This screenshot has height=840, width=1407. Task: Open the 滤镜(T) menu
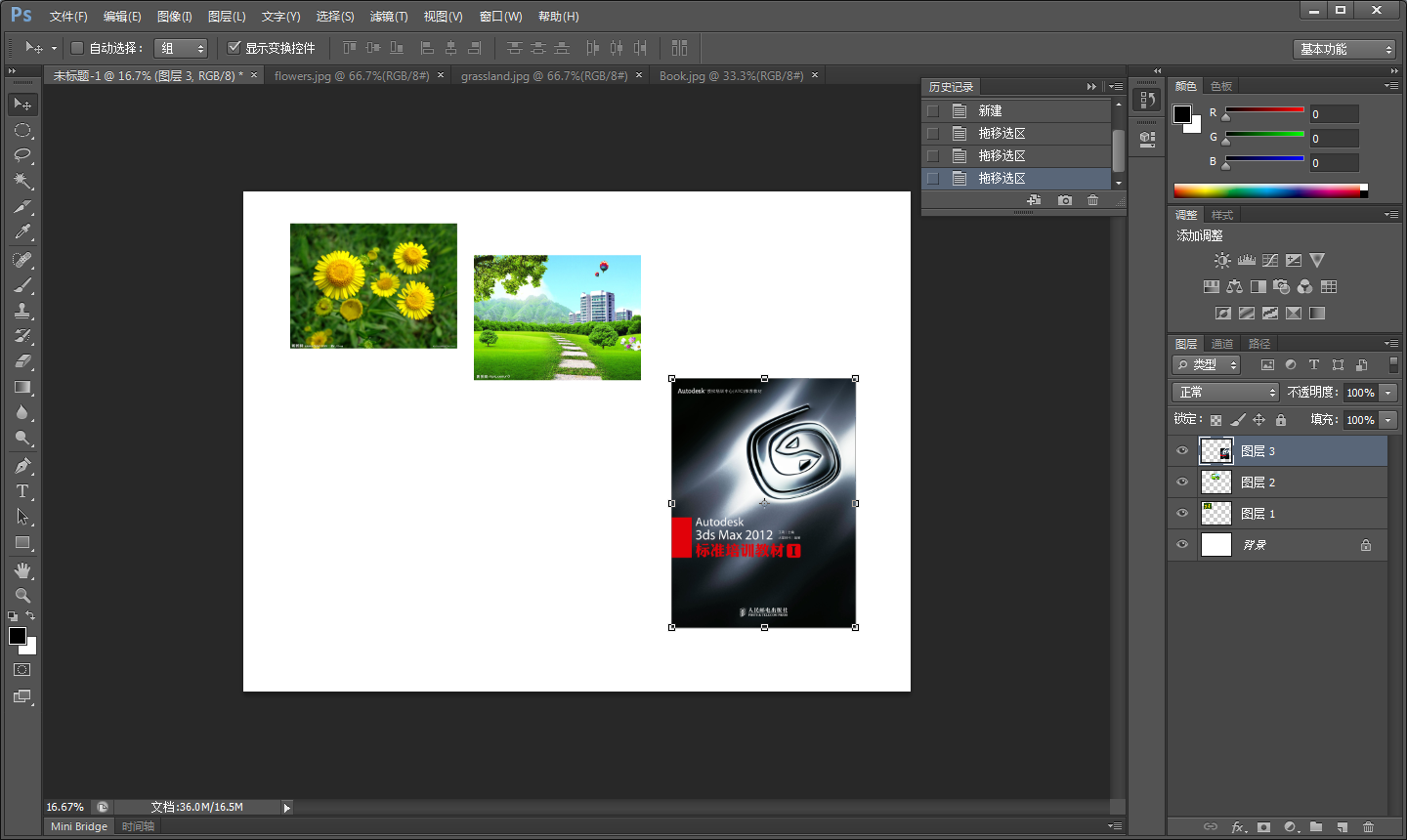click(x=389, y=17)
